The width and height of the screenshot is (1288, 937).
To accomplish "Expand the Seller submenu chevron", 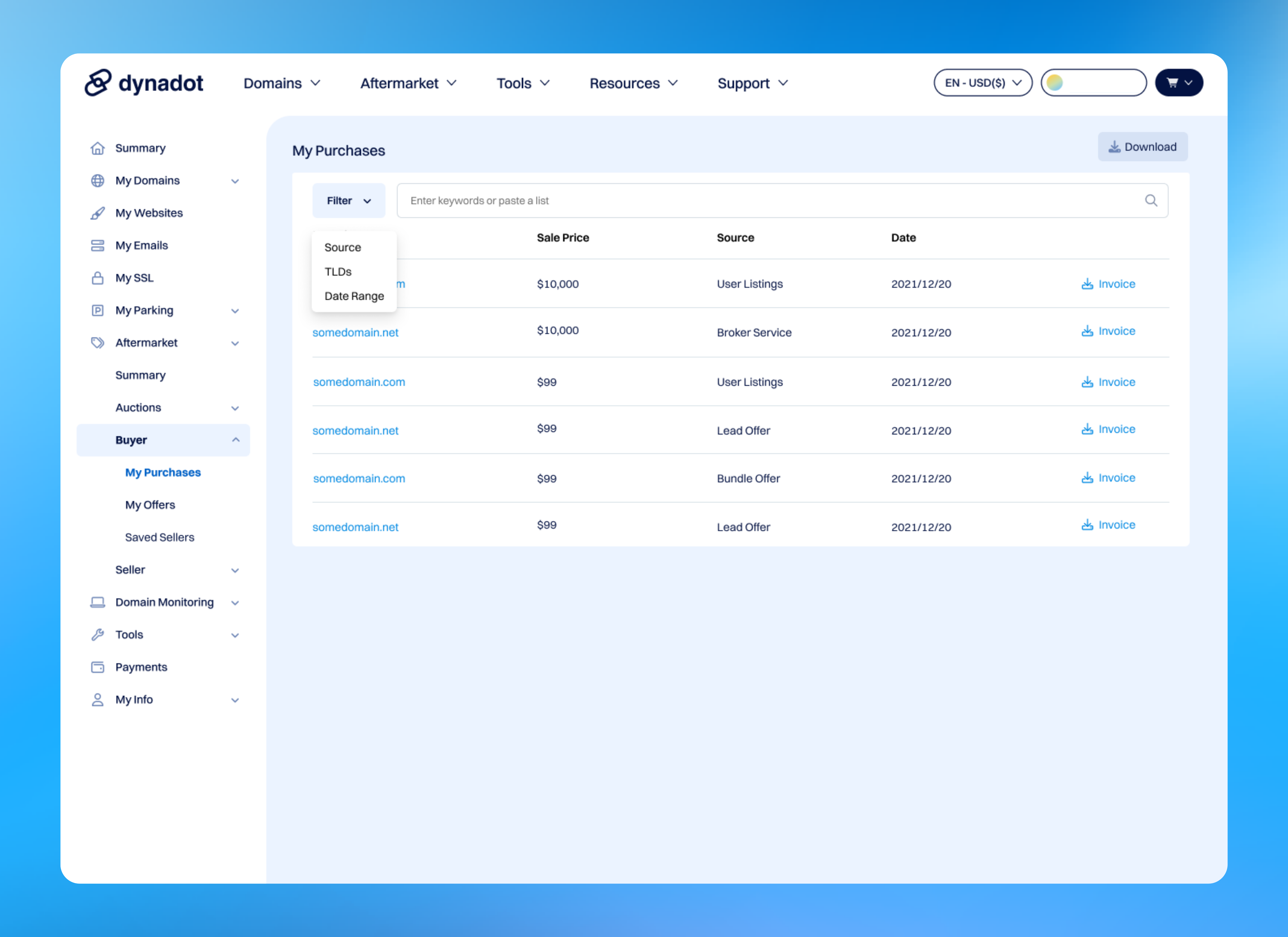I will (x=235, y=570).
